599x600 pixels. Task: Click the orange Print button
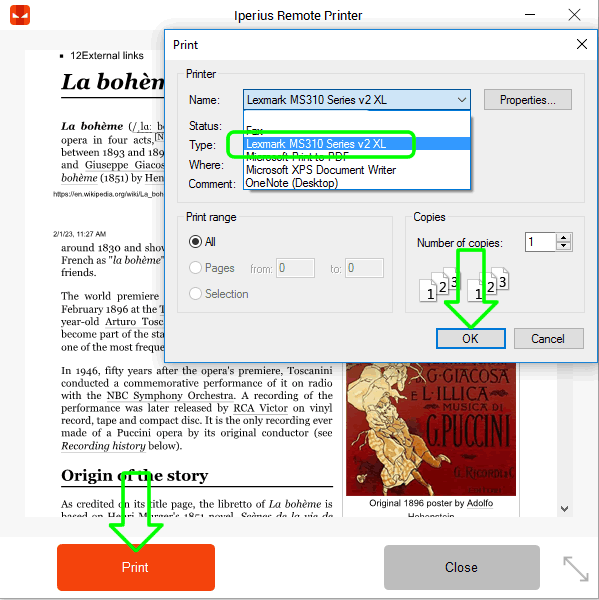(136, 567)
